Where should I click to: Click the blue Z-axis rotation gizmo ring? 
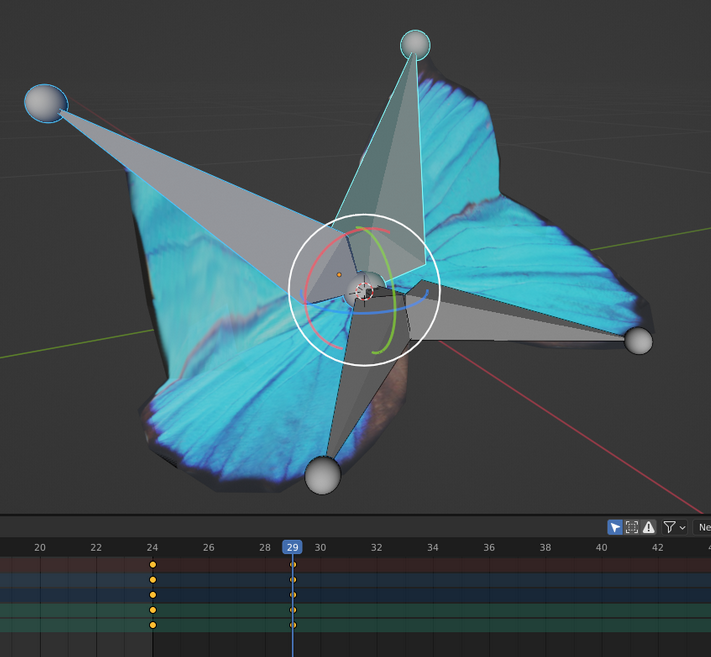(365, 312)
